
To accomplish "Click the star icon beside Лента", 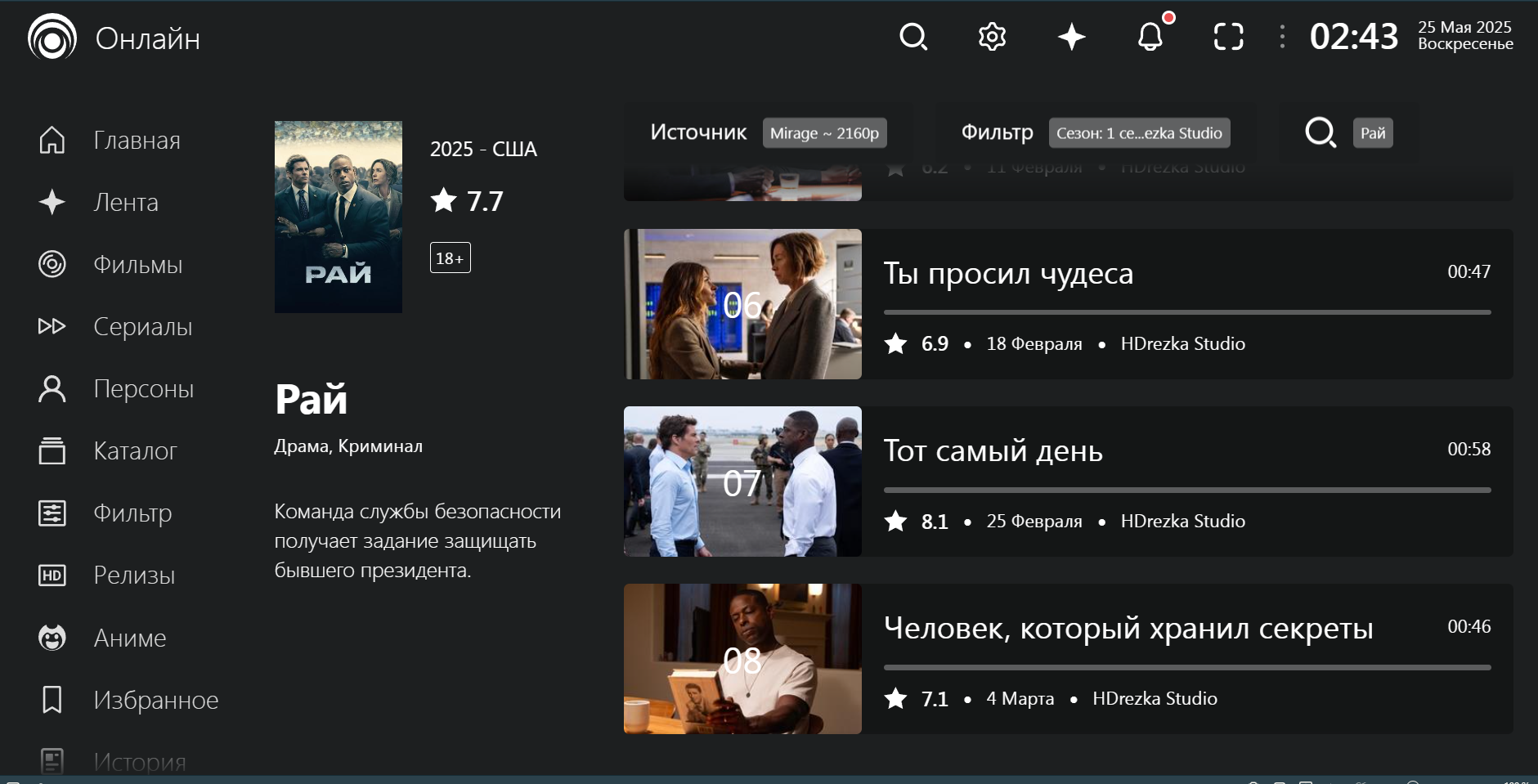I will pos(52,202).
